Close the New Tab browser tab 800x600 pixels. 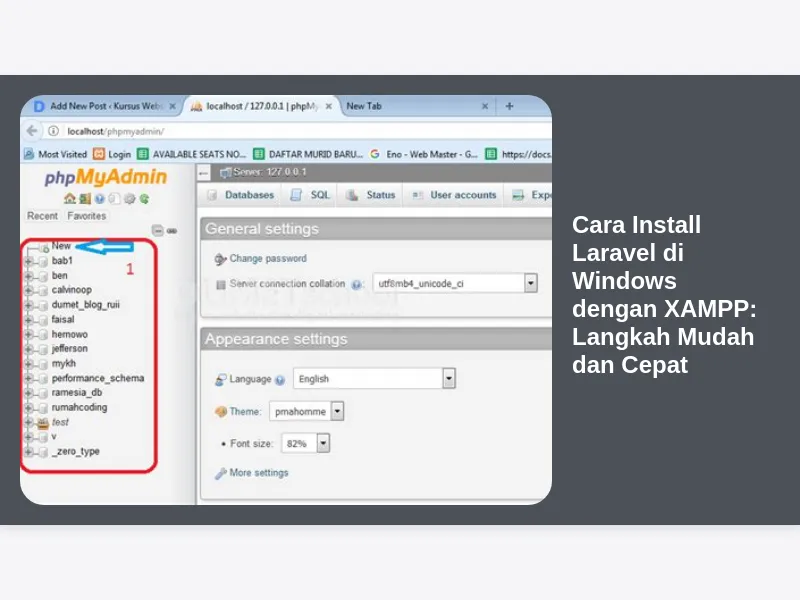click(x=485, y=106)
